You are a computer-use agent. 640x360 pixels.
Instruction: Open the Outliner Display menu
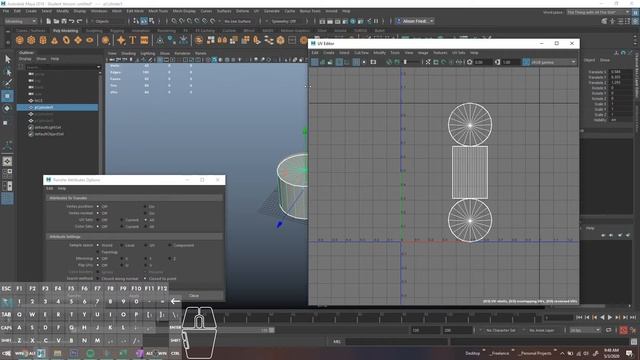coord(25,59)
